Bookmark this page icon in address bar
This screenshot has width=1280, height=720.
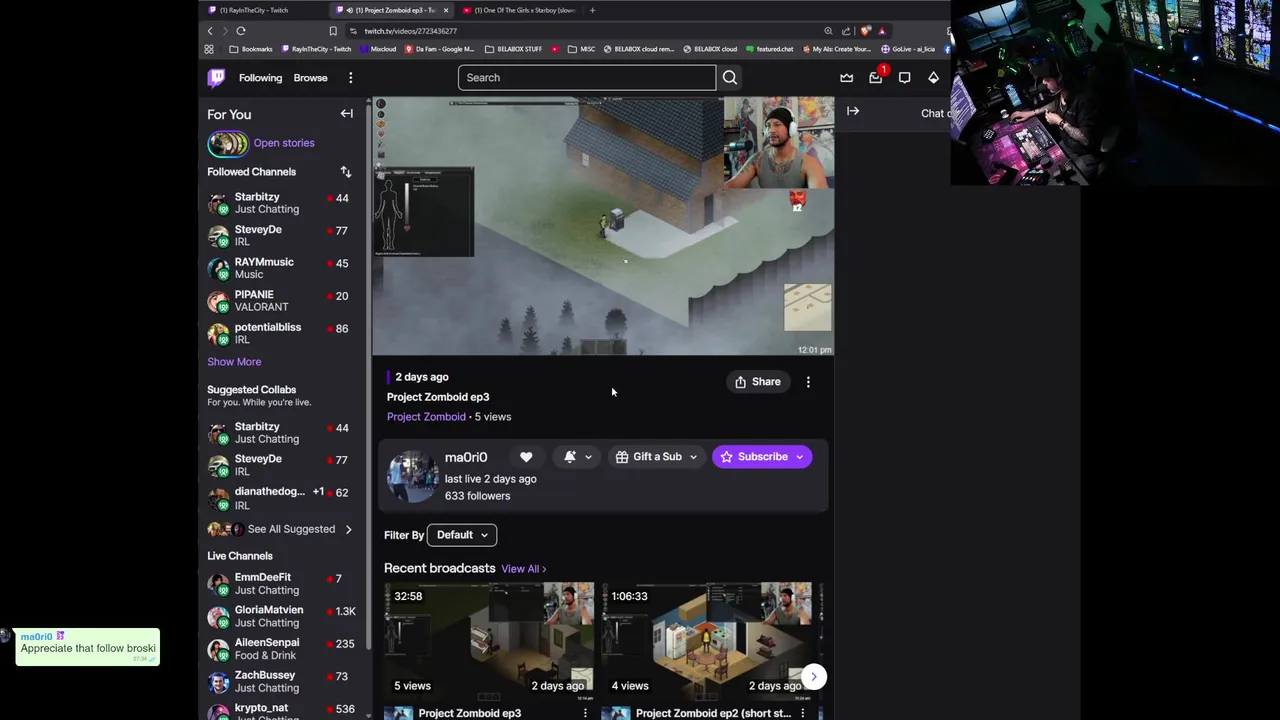pos(333,31)
